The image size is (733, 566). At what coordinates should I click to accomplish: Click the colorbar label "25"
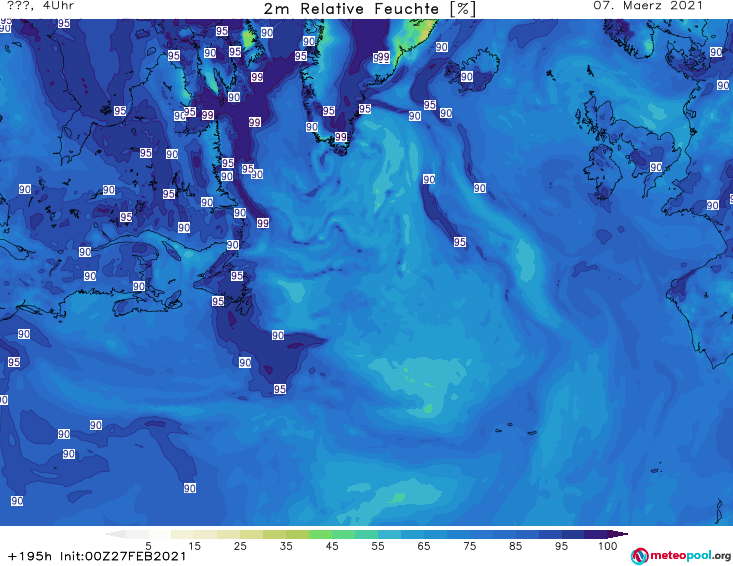coord(240,546)
